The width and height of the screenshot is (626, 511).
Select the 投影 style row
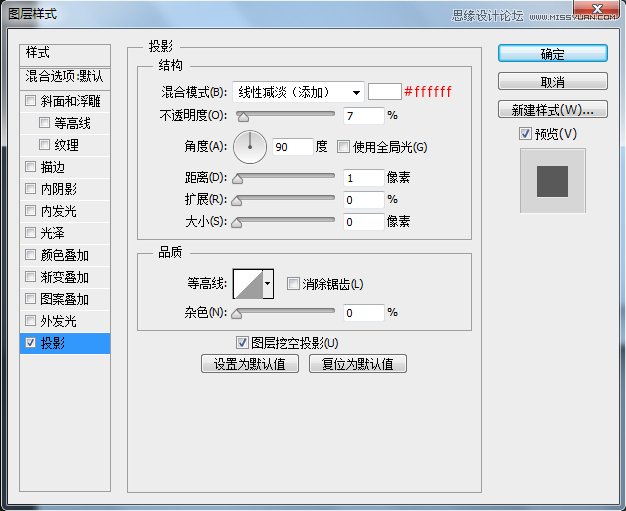65,343
